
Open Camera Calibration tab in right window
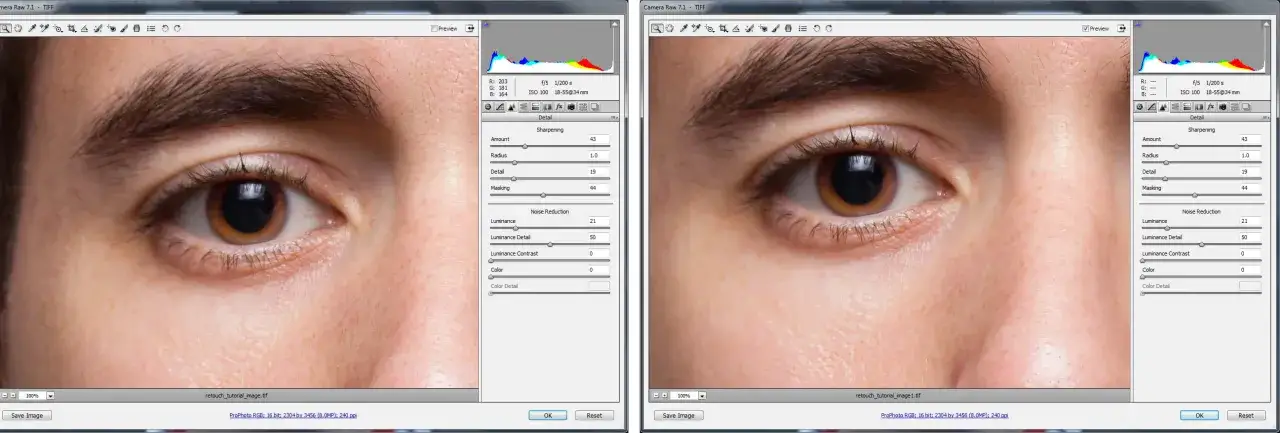coord(1223,106)
